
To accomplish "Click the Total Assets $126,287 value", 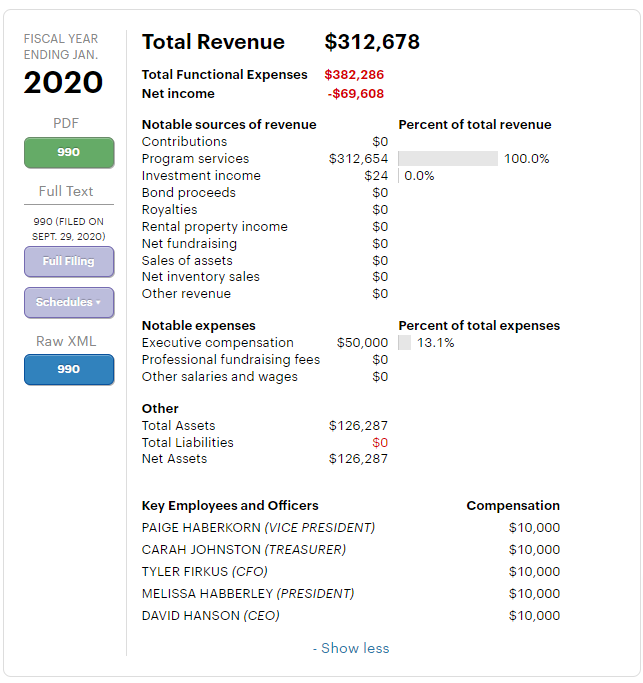I will click(x=358, y=426).
